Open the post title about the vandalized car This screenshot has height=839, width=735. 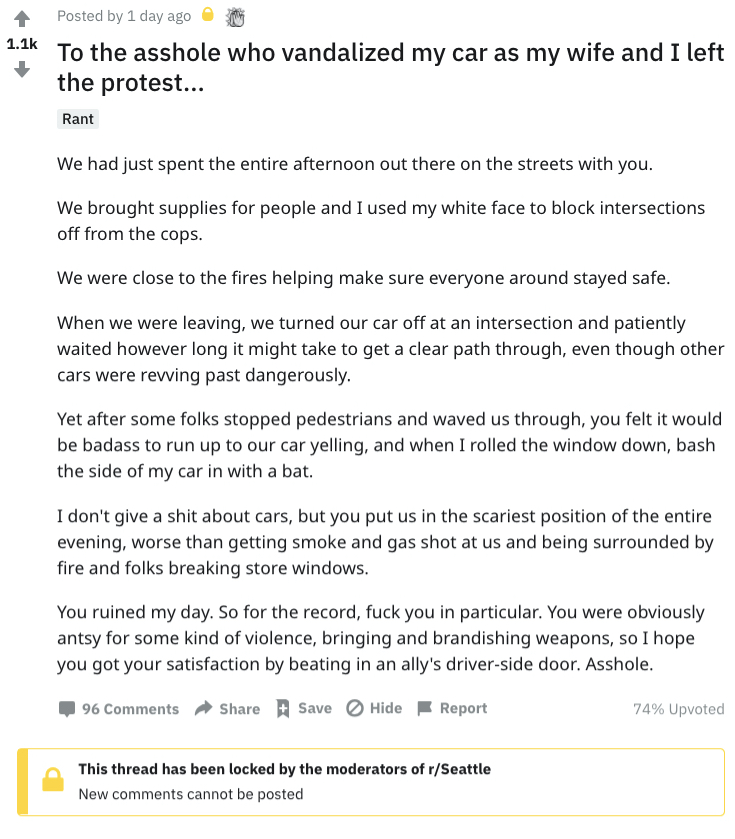[391, 67]
